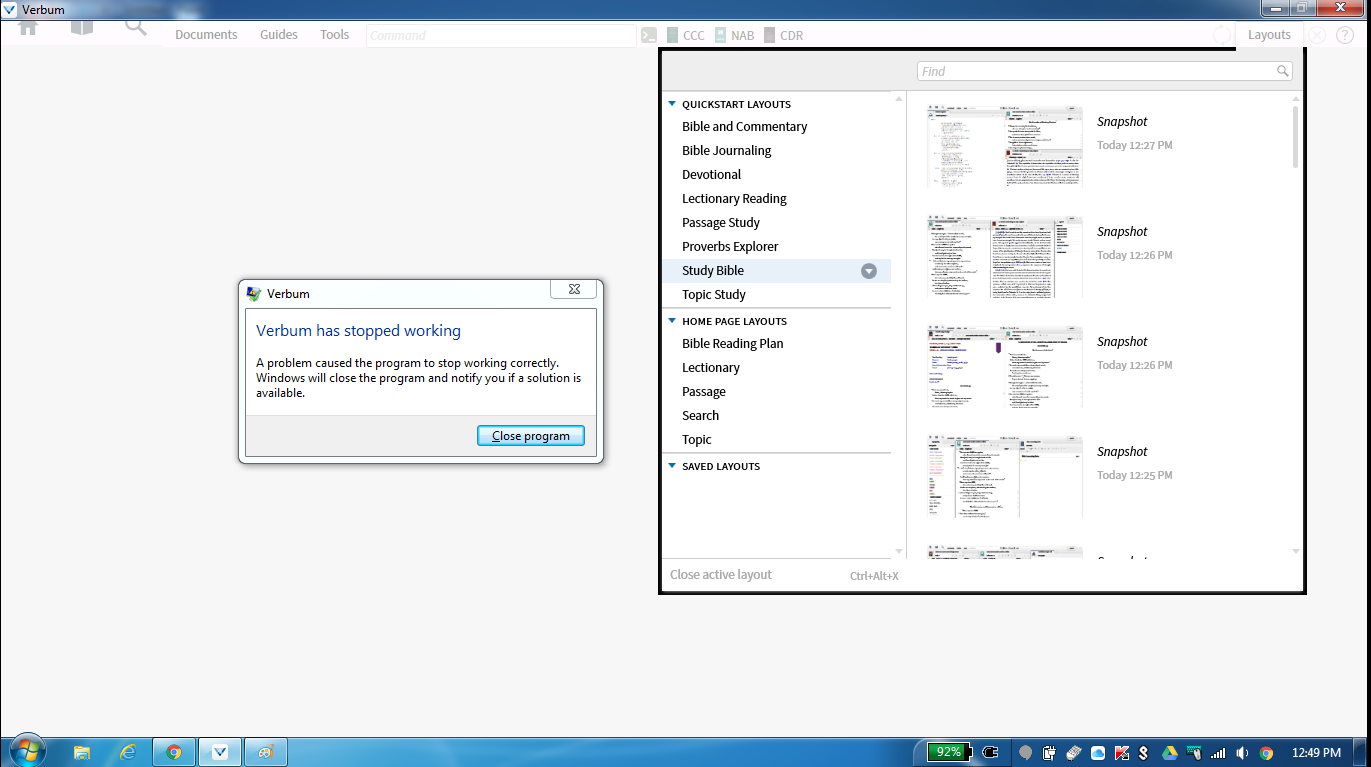The image size is (1371, 767).
Task: Open the first 12:26 PM snapshot thumbnail
Action: pos(1005,257)
